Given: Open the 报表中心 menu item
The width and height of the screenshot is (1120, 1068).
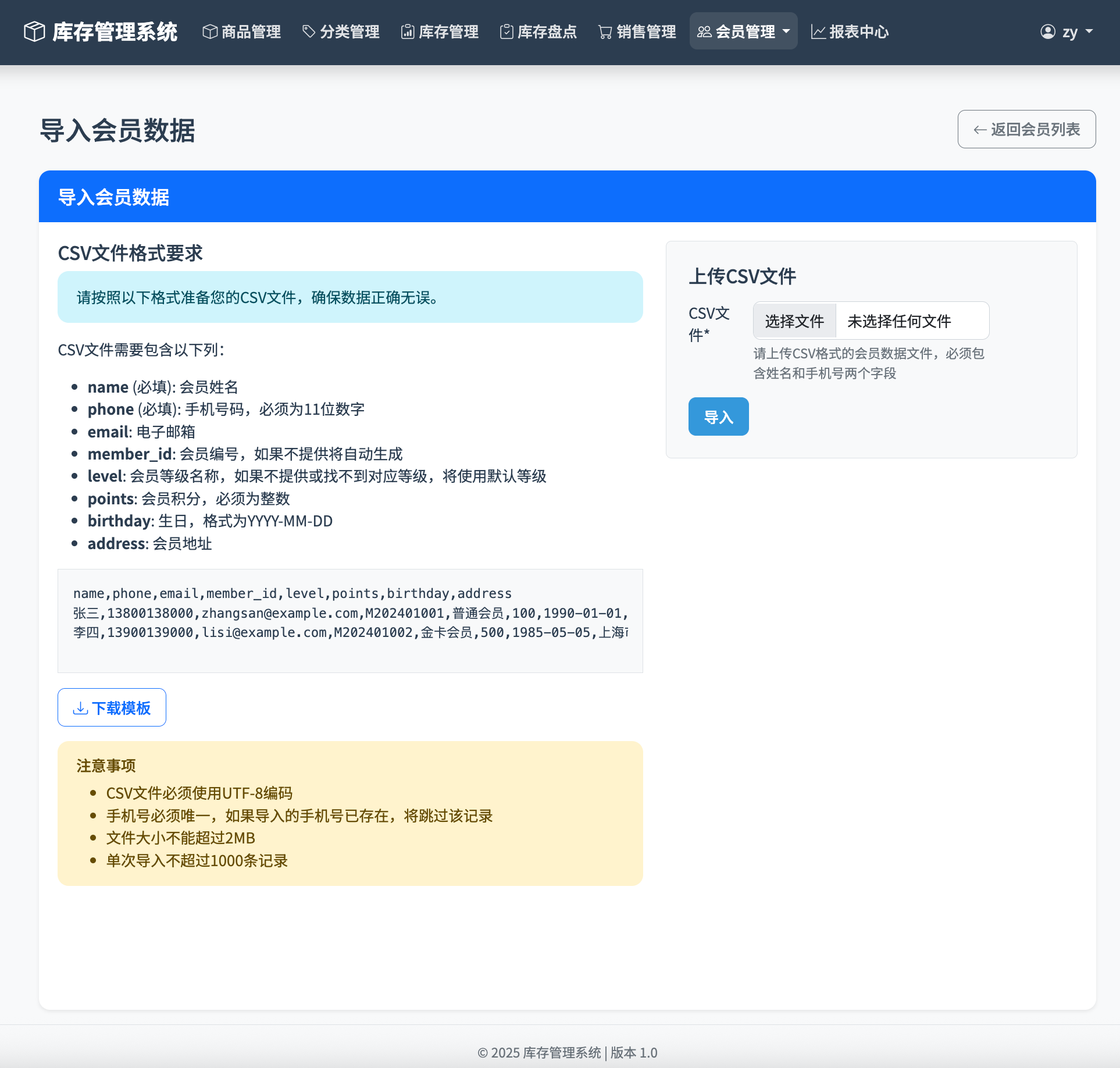Looking at the screenshot, I should click(858, 31).
